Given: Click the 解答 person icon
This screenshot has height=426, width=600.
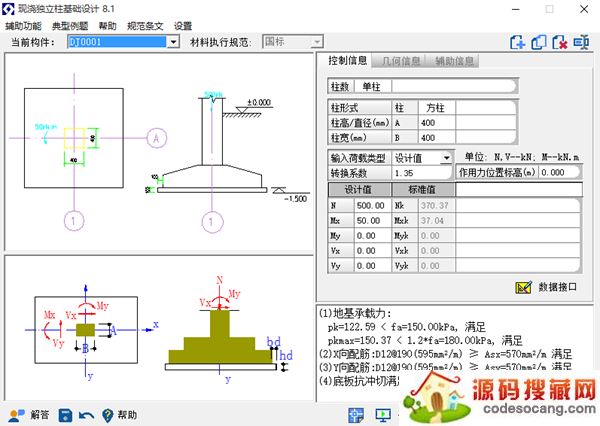Looking at the screenshot, I should point(16,415).
